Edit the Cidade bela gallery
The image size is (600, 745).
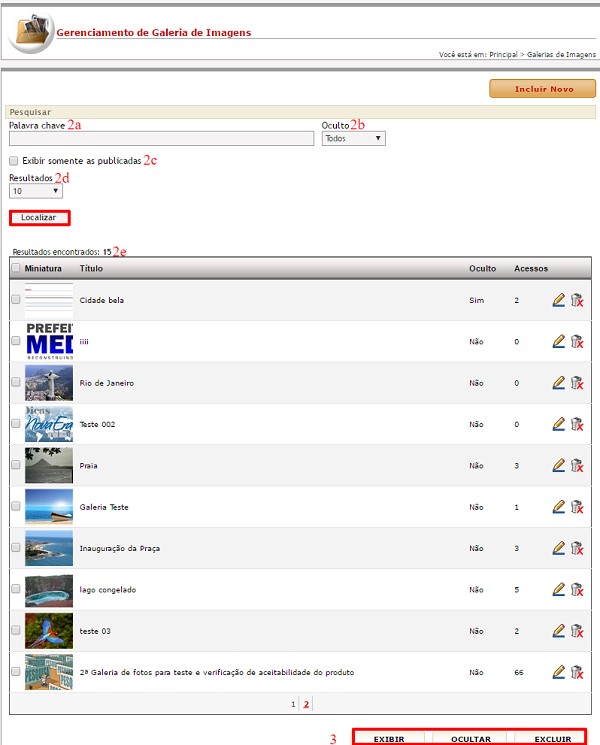559,300
